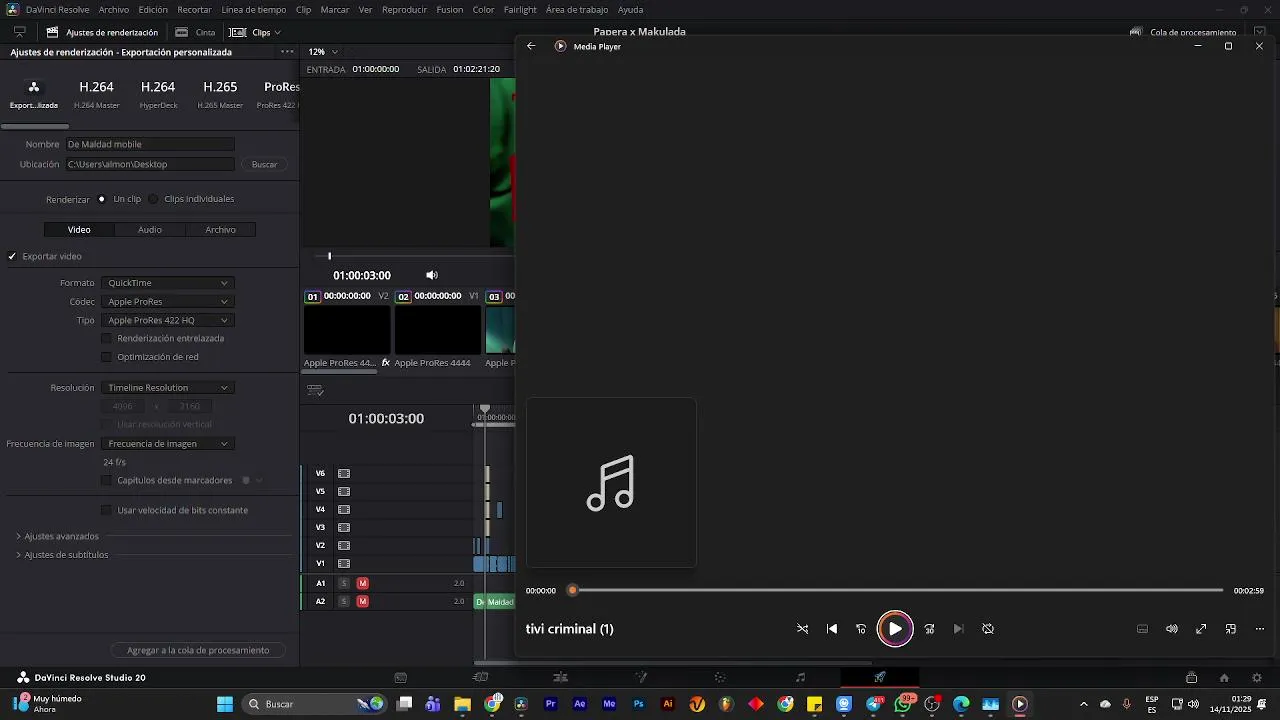Select Un clip render radio button
1280x720 pixels.
(x=102, y=199)
